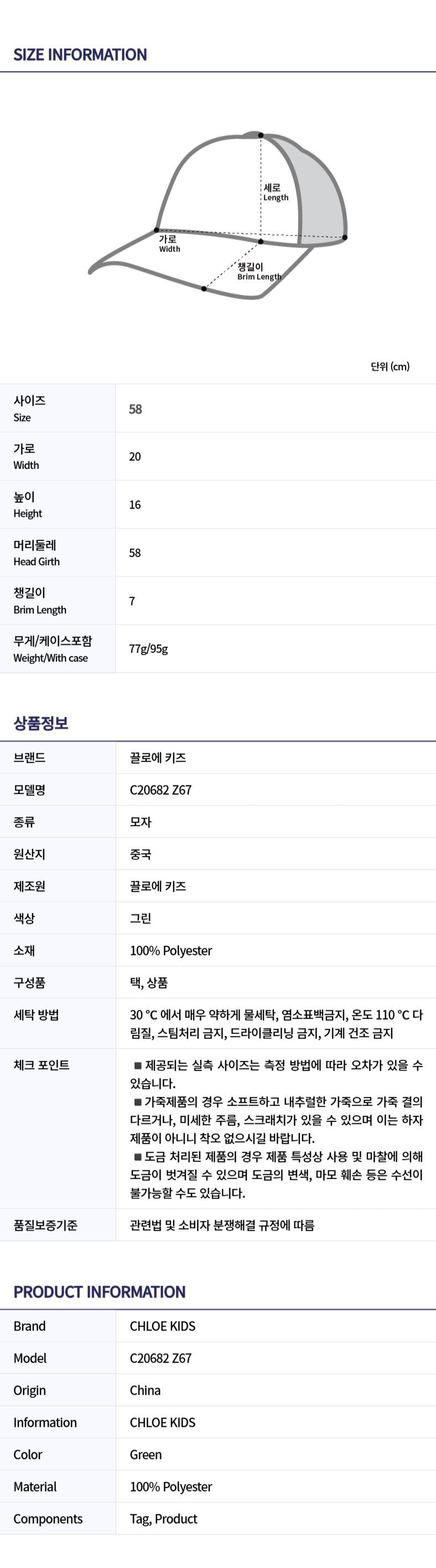Image resolution: width=436 pixels, height=1568 pixels.
Task: Click the 세탁 방법 row label
Action: coord(37,1015)
